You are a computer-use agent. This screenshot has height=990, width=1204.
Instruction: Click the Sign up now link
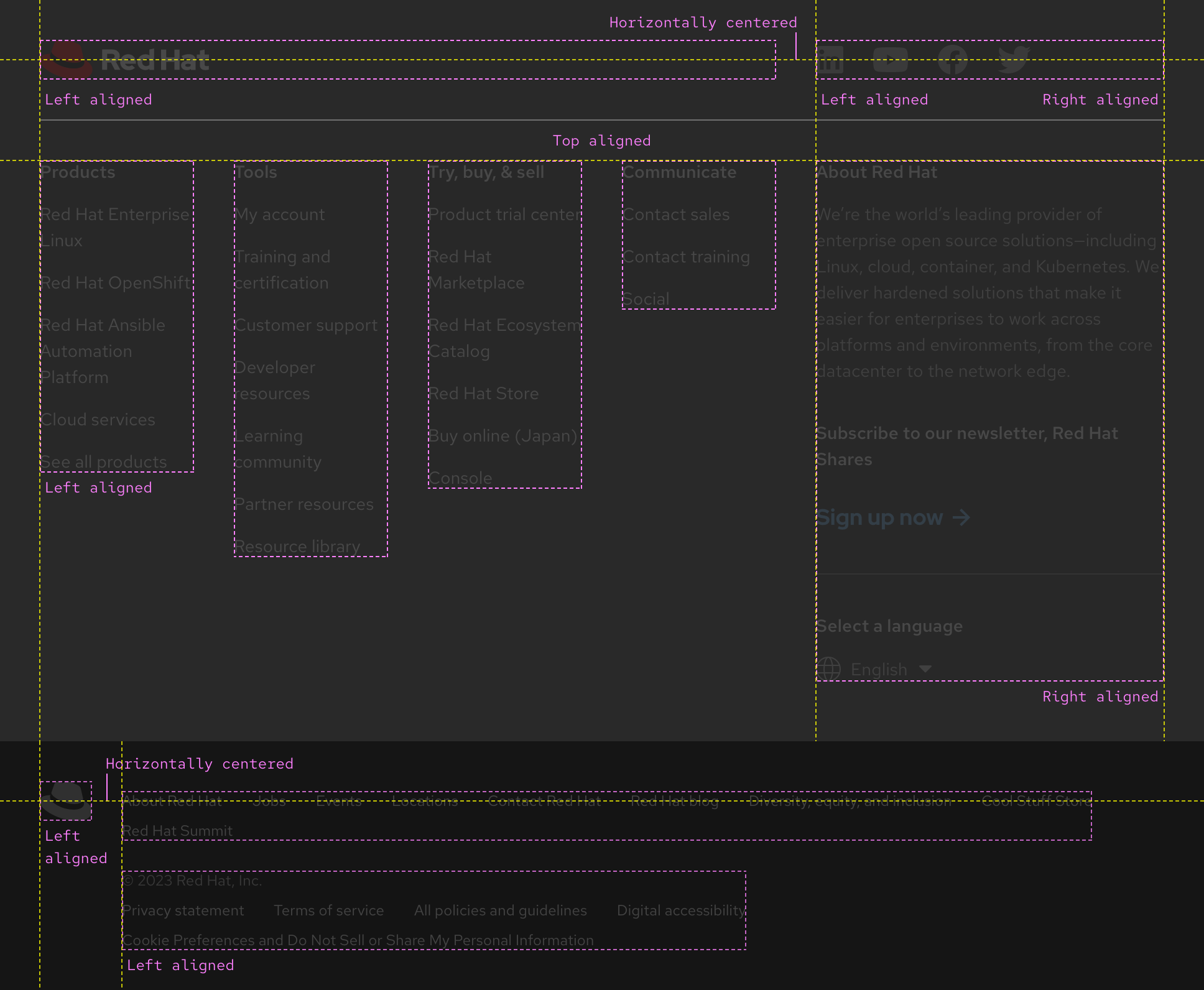pos(879,517)
